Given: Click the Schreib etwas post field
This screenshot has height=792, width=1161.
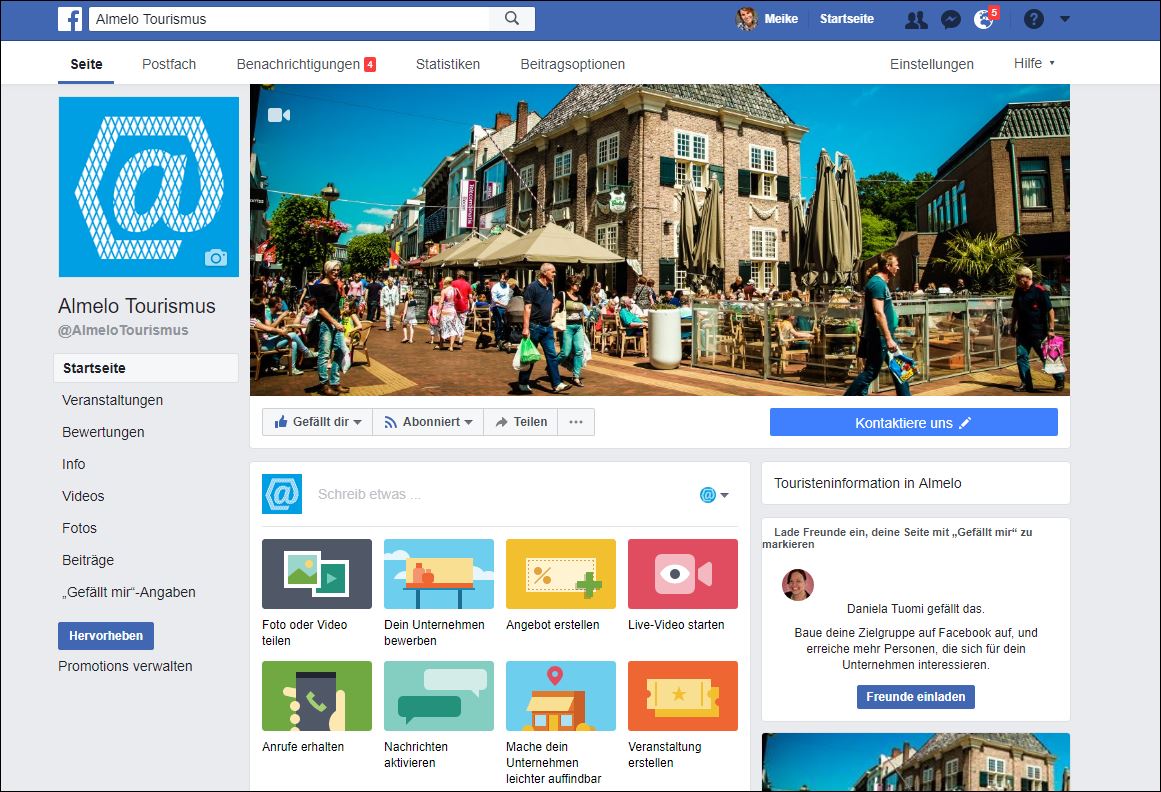Looking at the screenshot, I should tap(501, 494).
